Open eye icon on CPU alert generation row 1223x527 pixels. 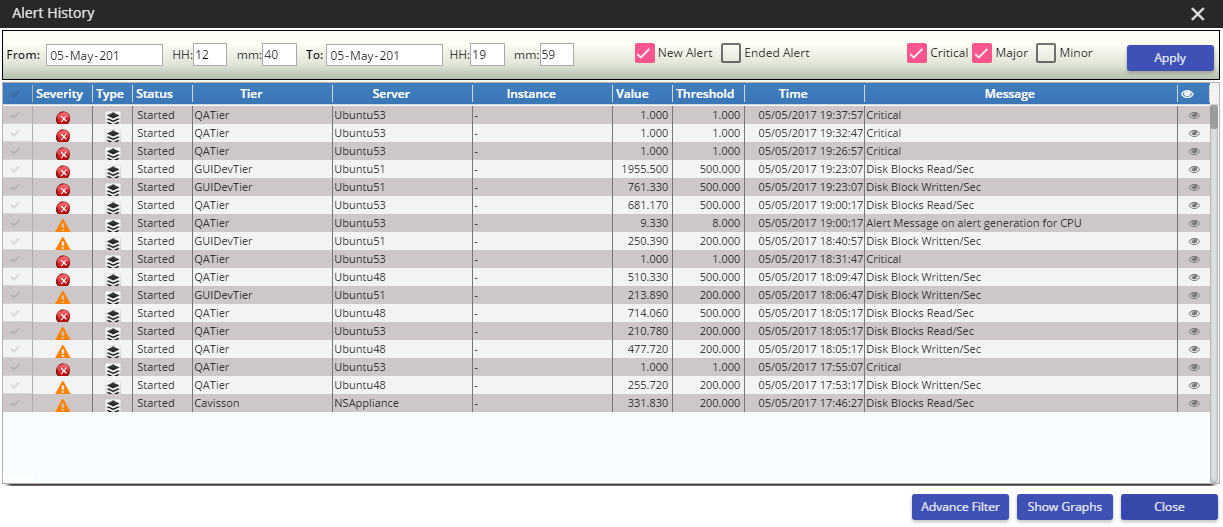1193,224
